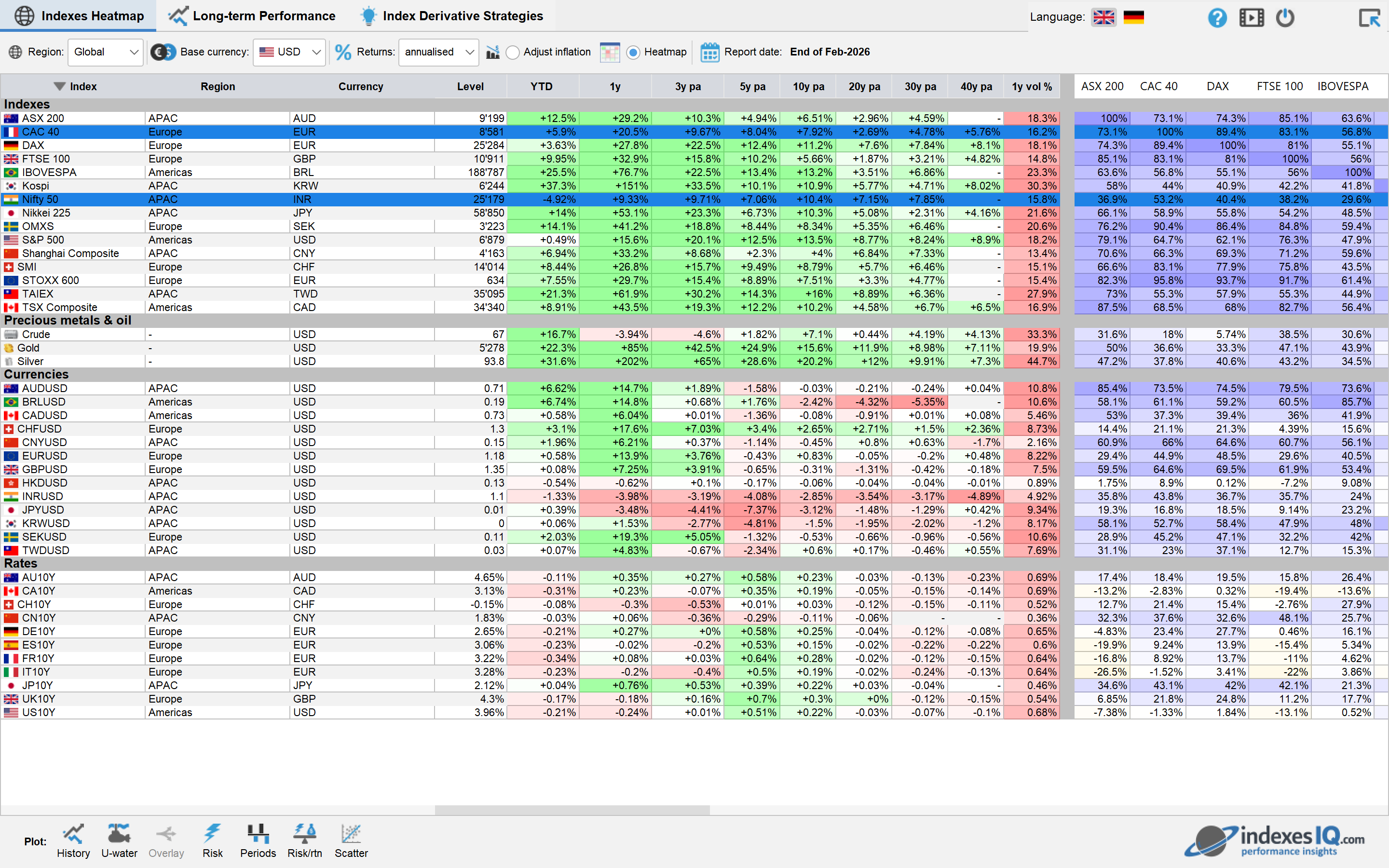Select the Nifty 50 index row
1389x868 pixels.
(x=530, y=200)
